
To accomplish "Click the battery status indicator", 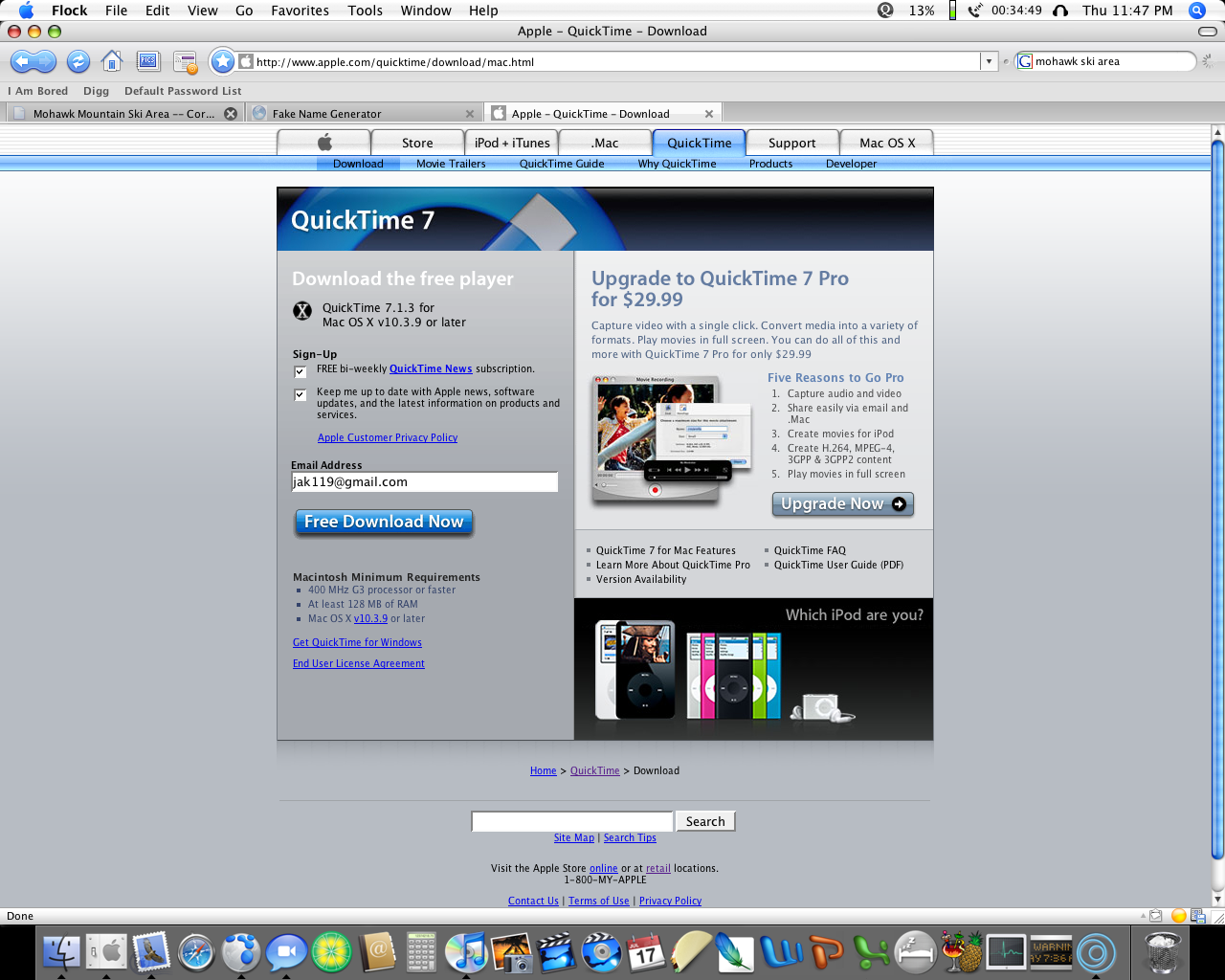I will click(952, 11).
